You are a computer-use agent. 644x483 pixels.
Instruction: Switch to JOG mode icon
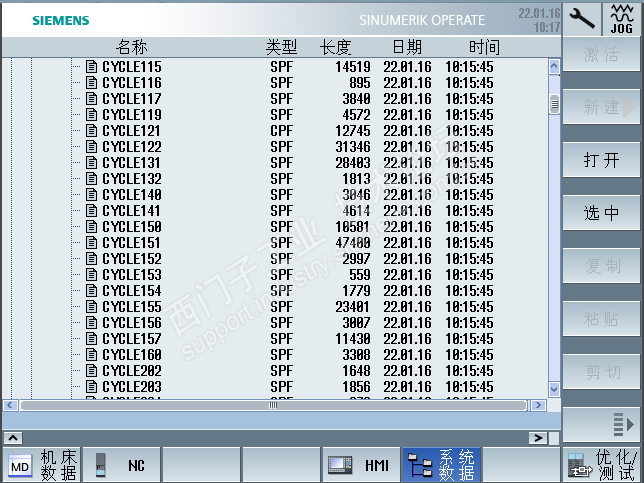[622, 18]
